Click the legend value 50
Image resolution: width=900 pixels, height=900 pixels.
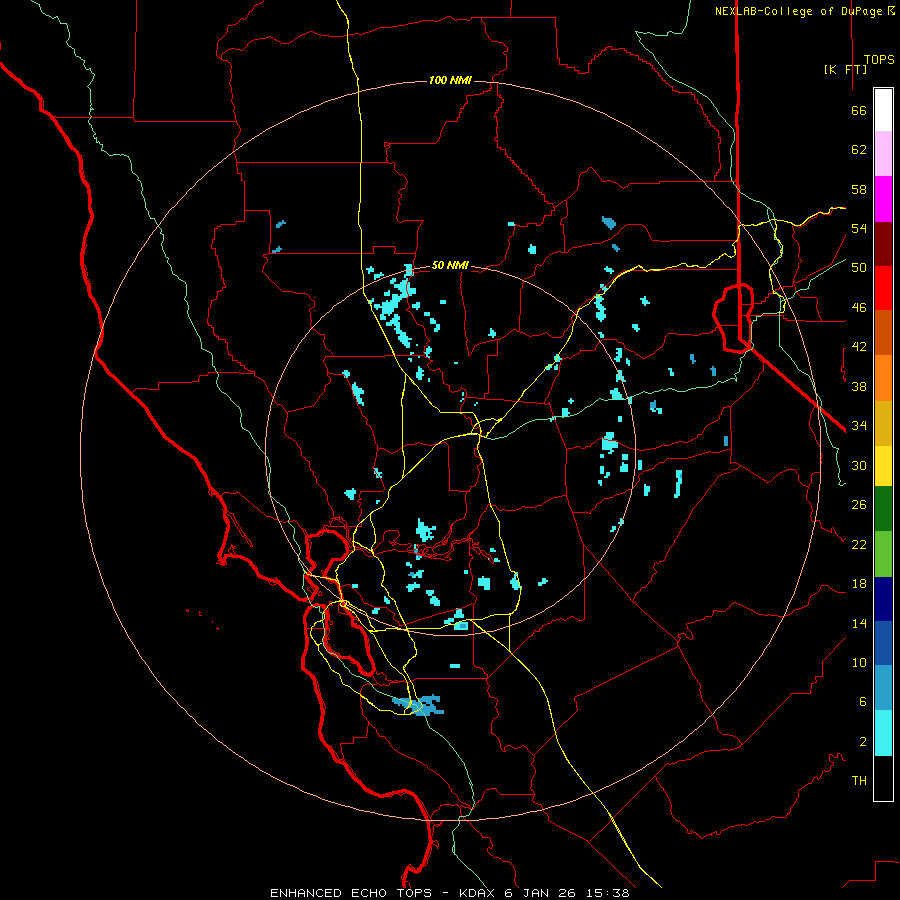[x=859, y=268]
